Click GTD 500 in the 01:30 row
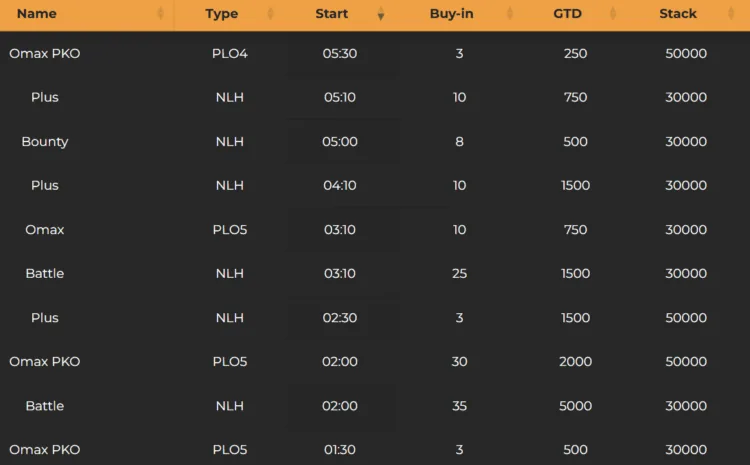Screen dimensions: 750x465 point(575,450)
